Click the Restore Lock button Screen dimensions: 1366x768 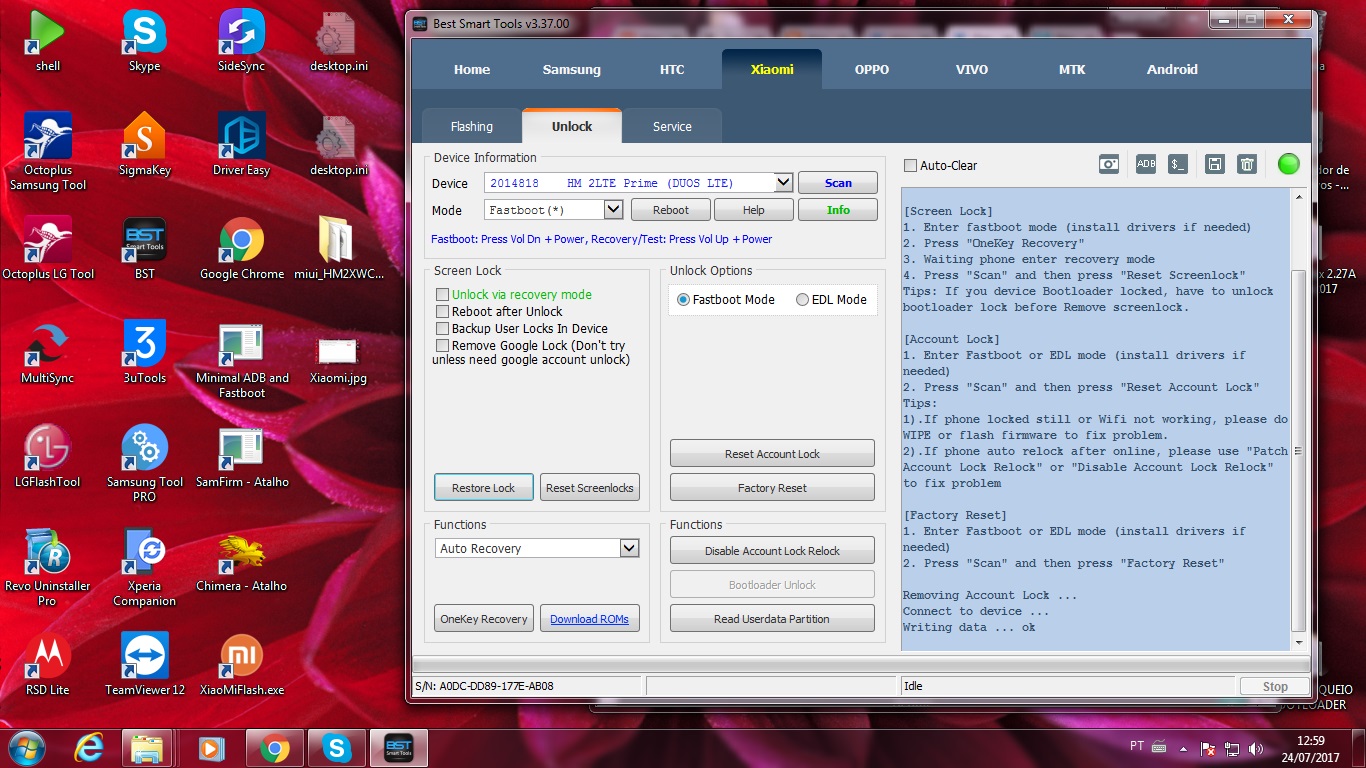click(484, 488)
